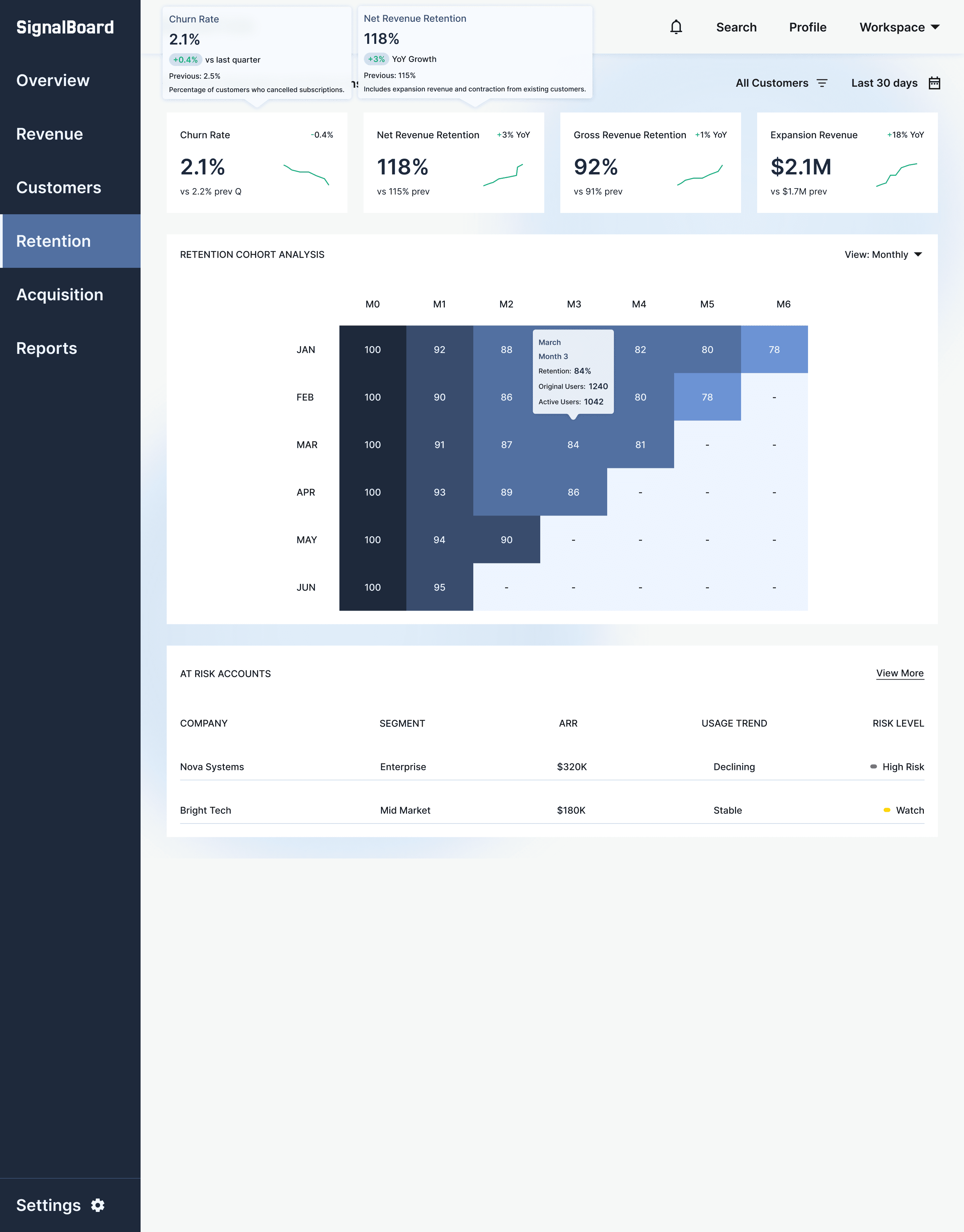Select the Nova Systems account row
Image resolution: width=964 pixels, height=1232 pixels.
click(212, 766)
